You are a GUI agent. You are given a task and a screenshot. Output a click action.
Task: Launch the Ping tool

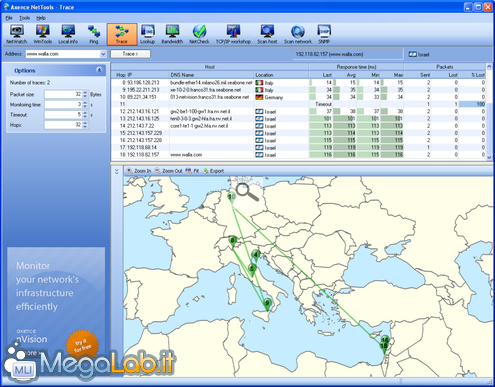click(x=94, y=34)
